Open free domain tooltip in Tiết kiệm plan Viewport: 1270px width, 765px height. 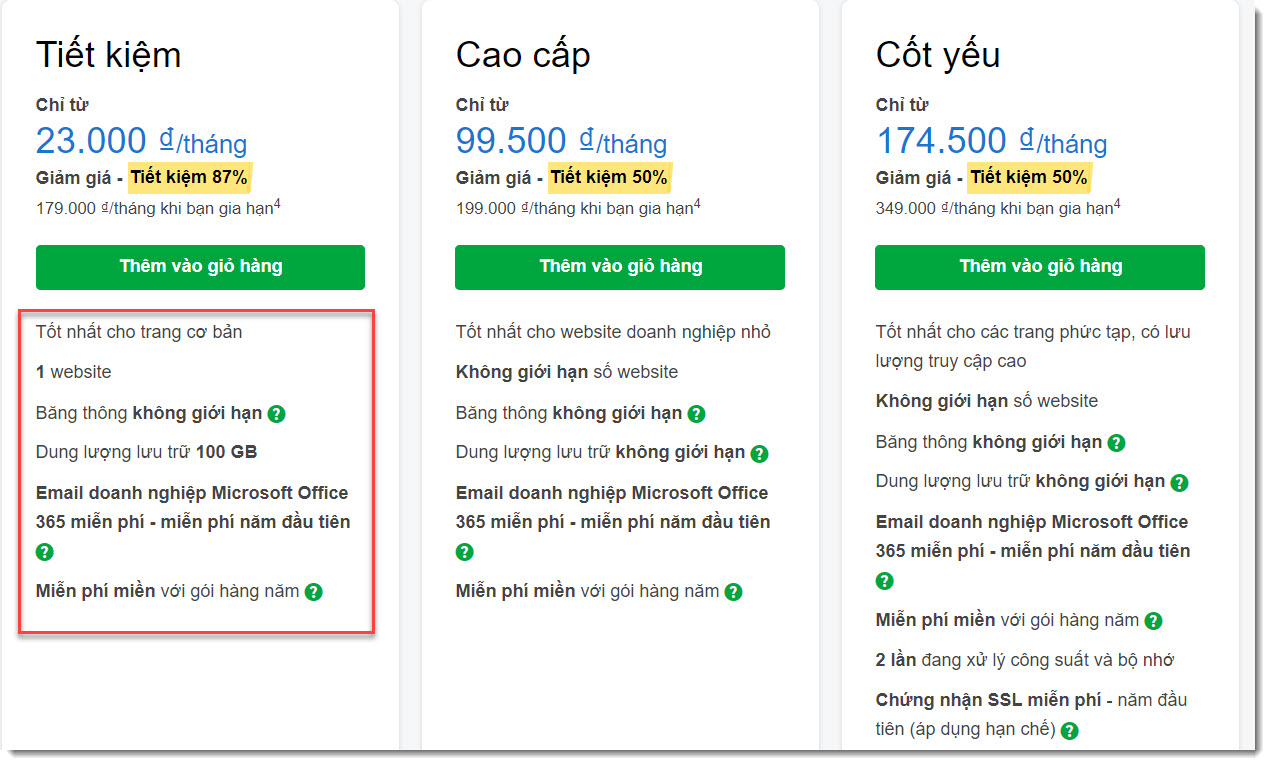point(314,591)
